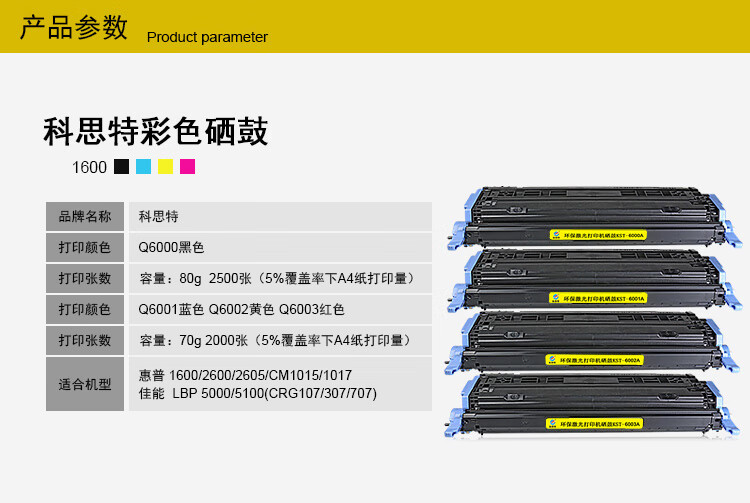The width and height of the screenshot is (750, 503).
Task: Click the 科思特彩色硒鼓 product title
Action: click(x=155, y=132)
